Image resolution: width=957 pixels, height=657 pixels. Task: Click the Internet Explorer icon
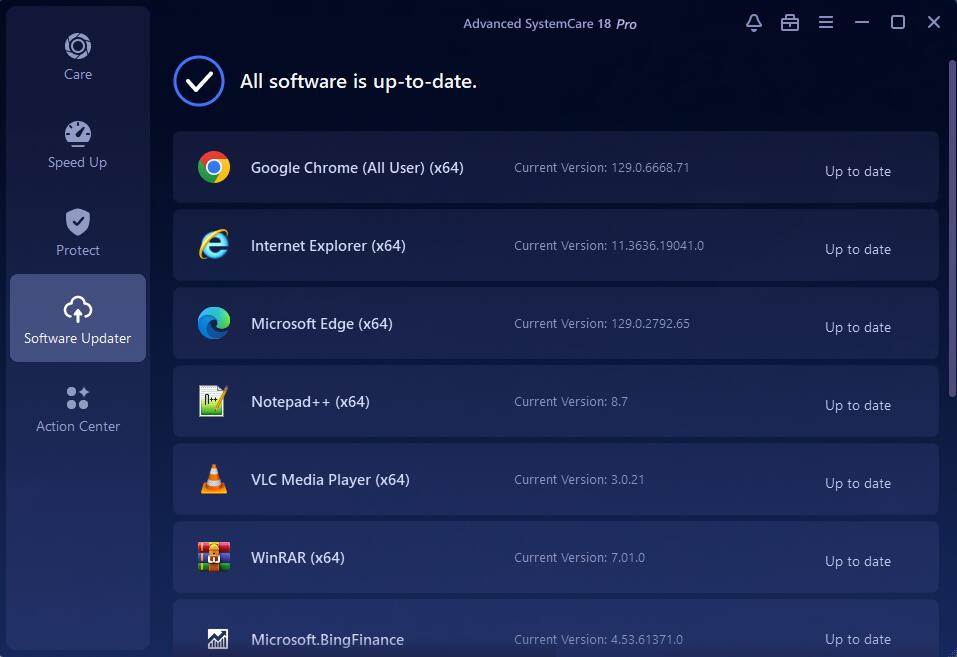point(214,245)
